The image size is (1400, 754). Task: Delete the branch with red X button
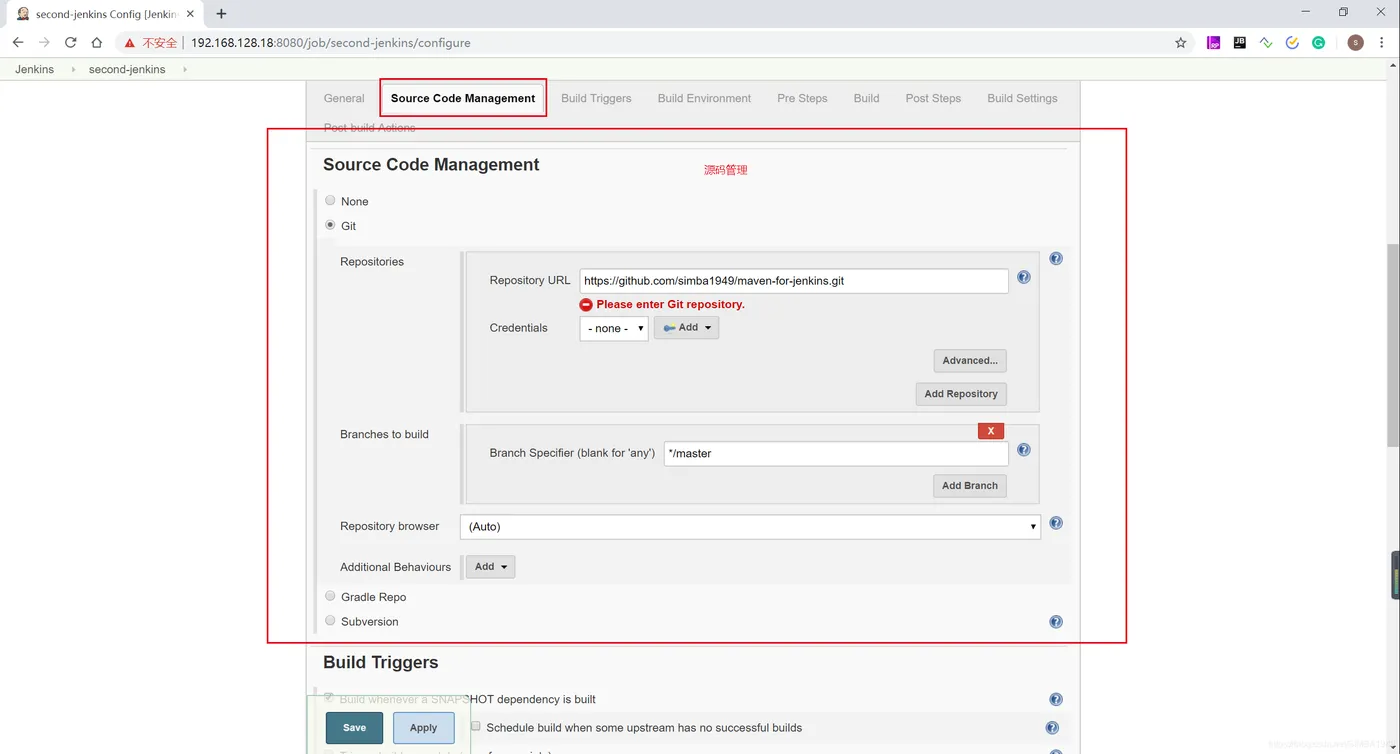991,431
